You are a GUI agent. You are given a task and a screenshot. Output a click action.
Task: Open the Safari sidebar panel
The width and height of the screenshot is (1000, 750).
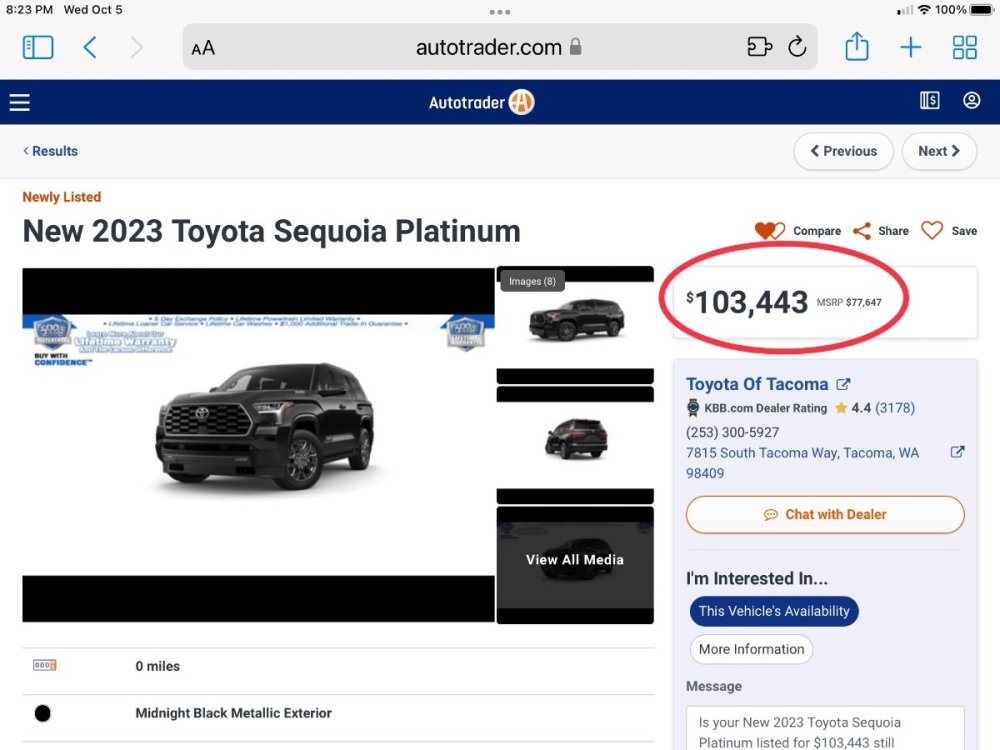pyautogui.click(x=38, y=47)
